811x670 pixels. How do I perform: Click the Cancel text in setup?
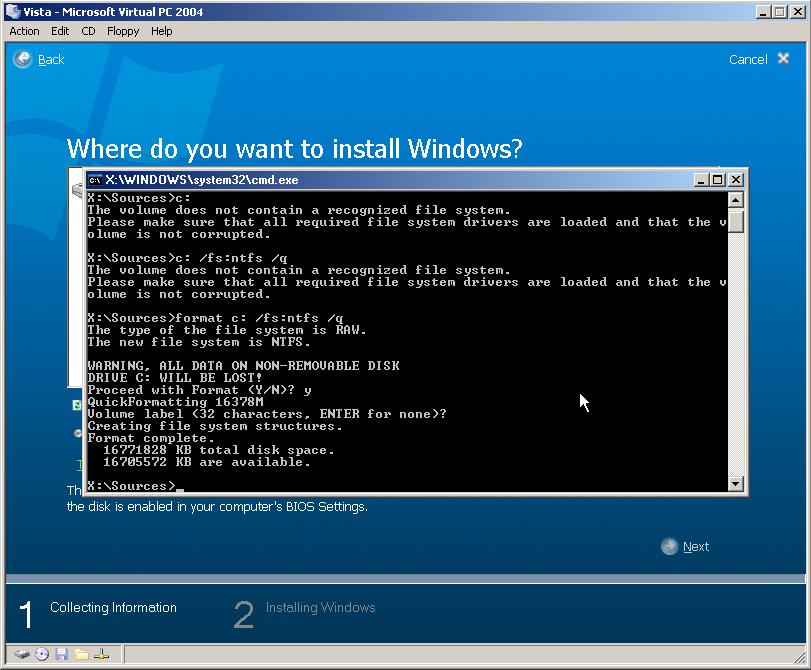(748, 59)
